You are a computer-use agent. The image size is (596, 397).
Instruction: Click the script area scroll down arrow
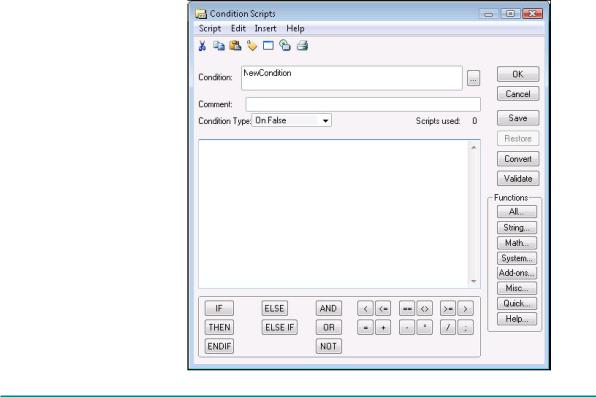point(474,281)
